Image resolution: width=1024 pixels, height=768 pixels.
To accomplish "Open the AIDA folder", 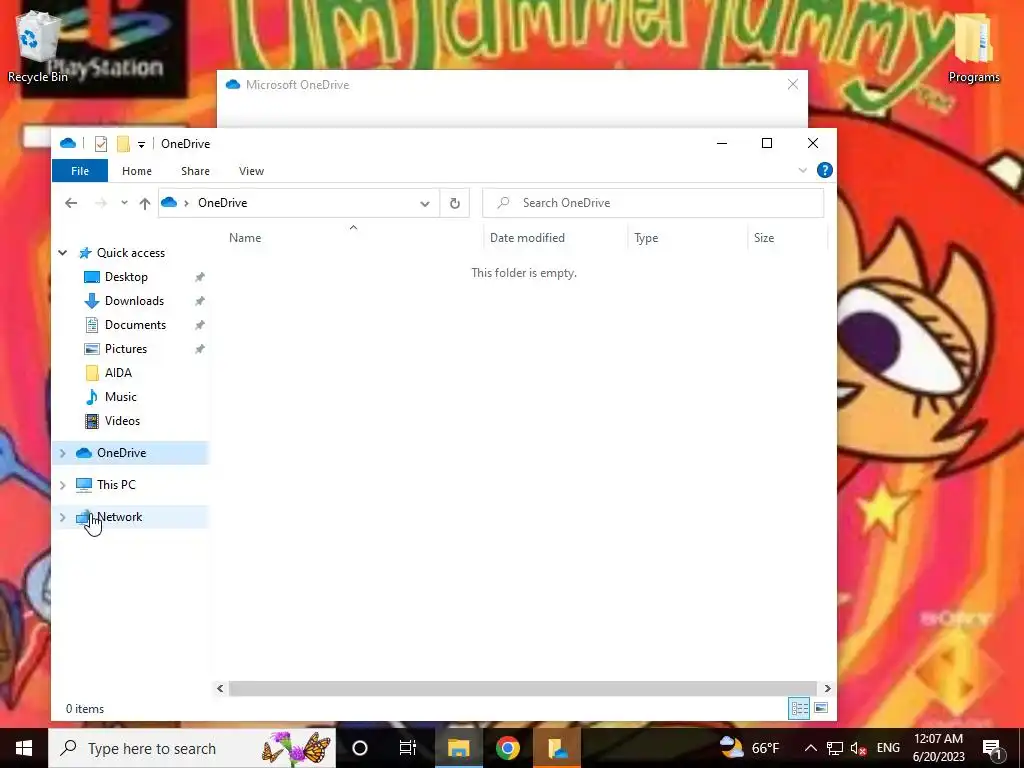I will pos(118,373).
